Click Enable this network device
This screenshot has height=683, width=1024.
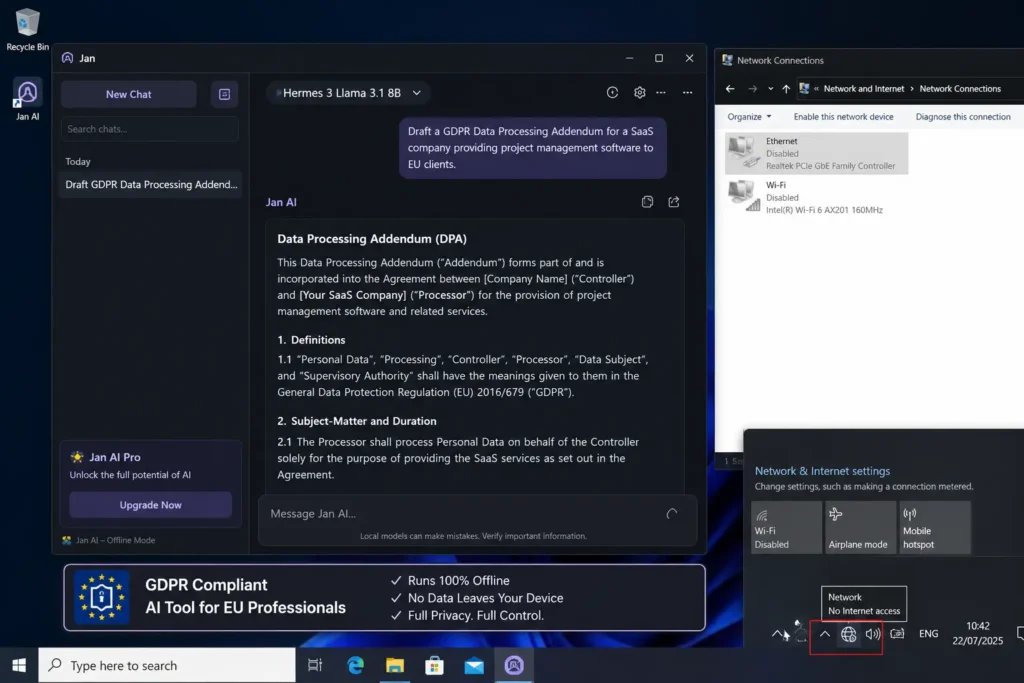843,117
